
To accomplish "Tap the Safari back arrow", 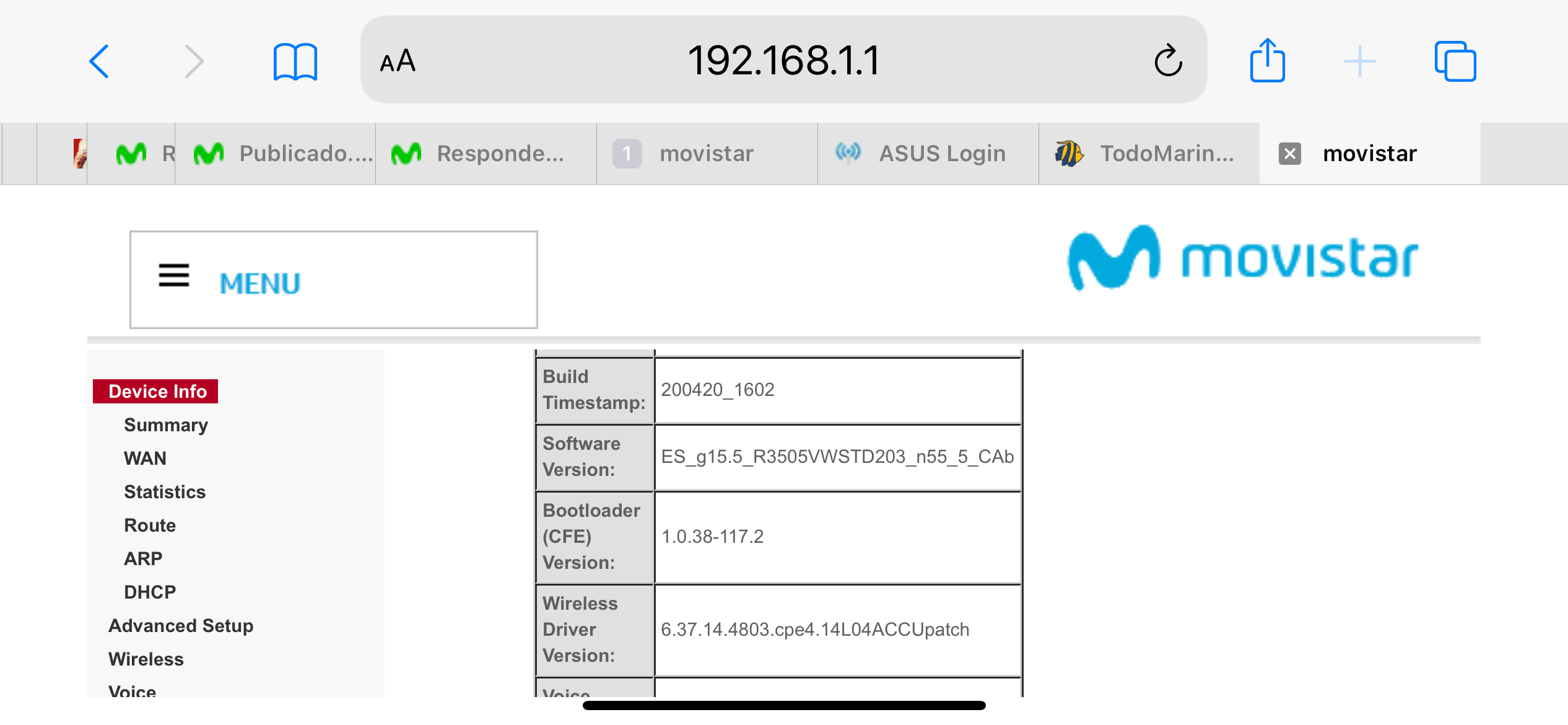I will coord(99,61).
